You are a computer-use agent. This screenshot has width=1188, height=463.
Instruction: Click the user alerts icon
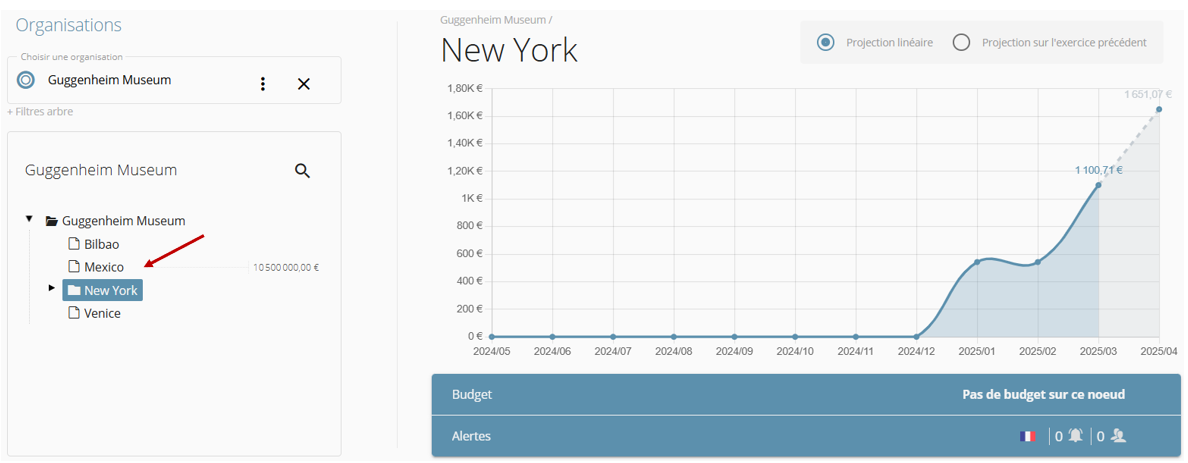[x=1119, y=436]
